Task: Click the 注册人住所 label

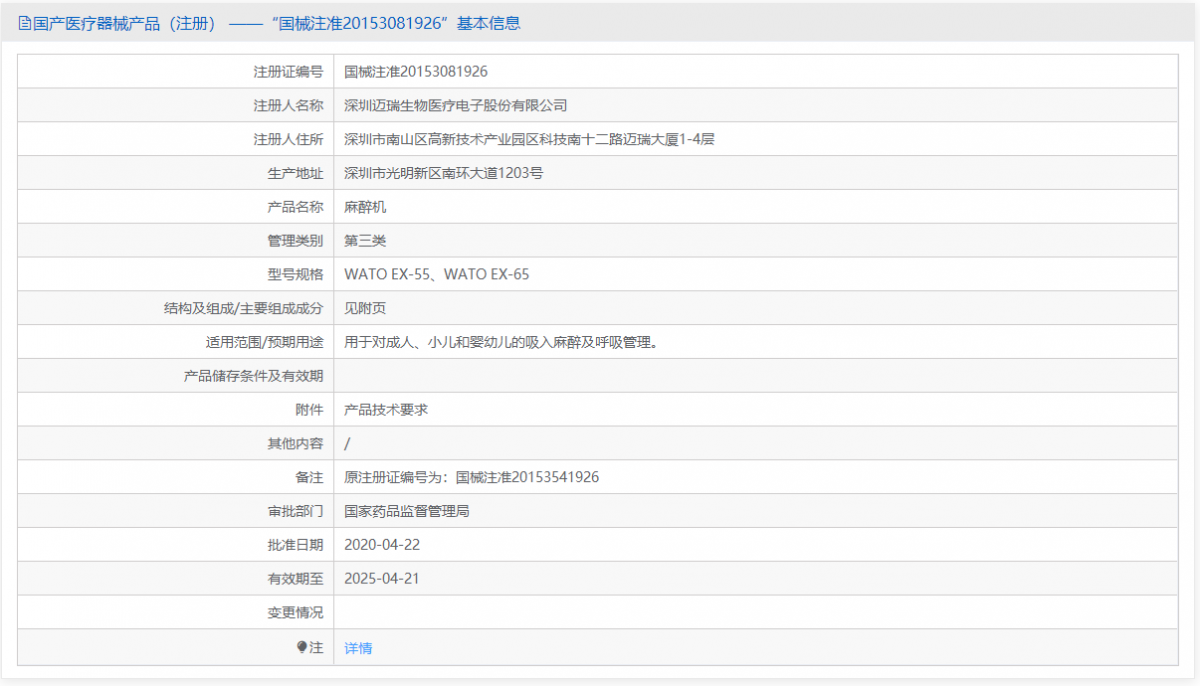Action: 288,139
